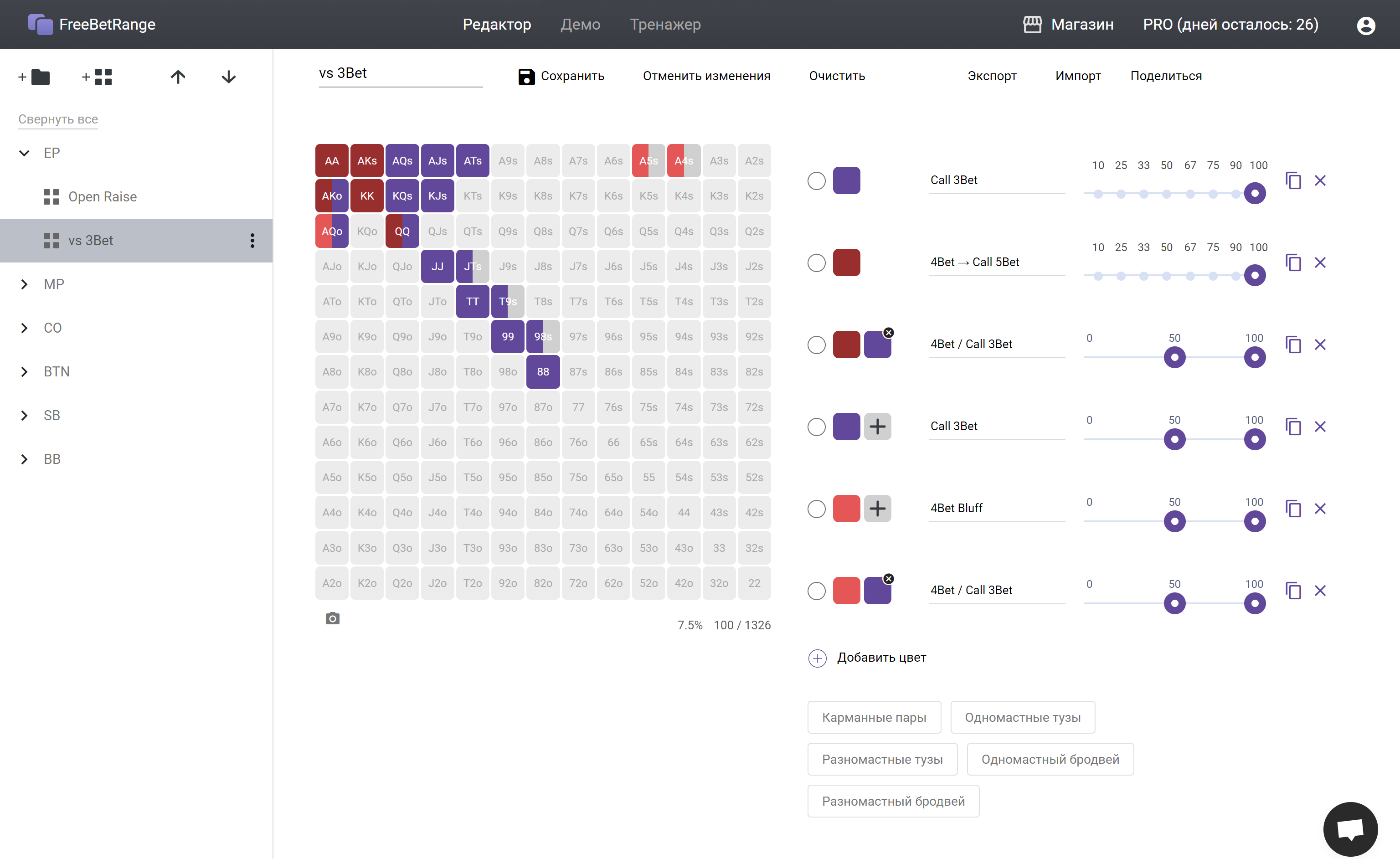
Task: Click the copy action icon for Call 3Bet
Action: pos(1293,180)
